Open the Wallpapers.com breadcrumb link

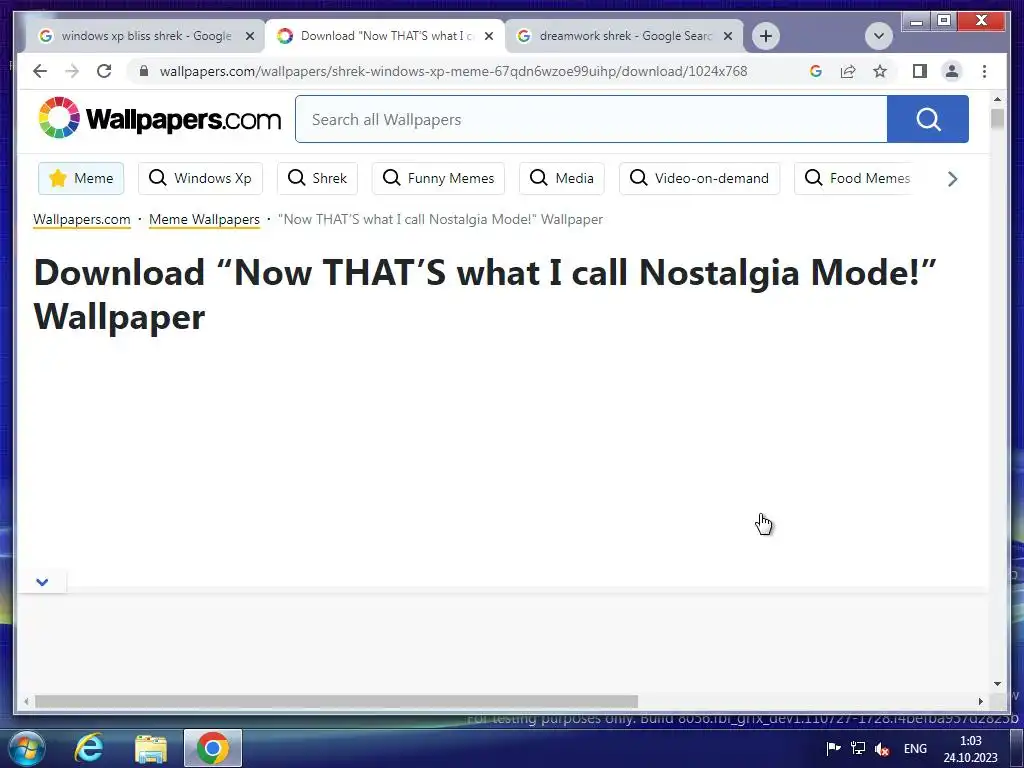point(82,219)
